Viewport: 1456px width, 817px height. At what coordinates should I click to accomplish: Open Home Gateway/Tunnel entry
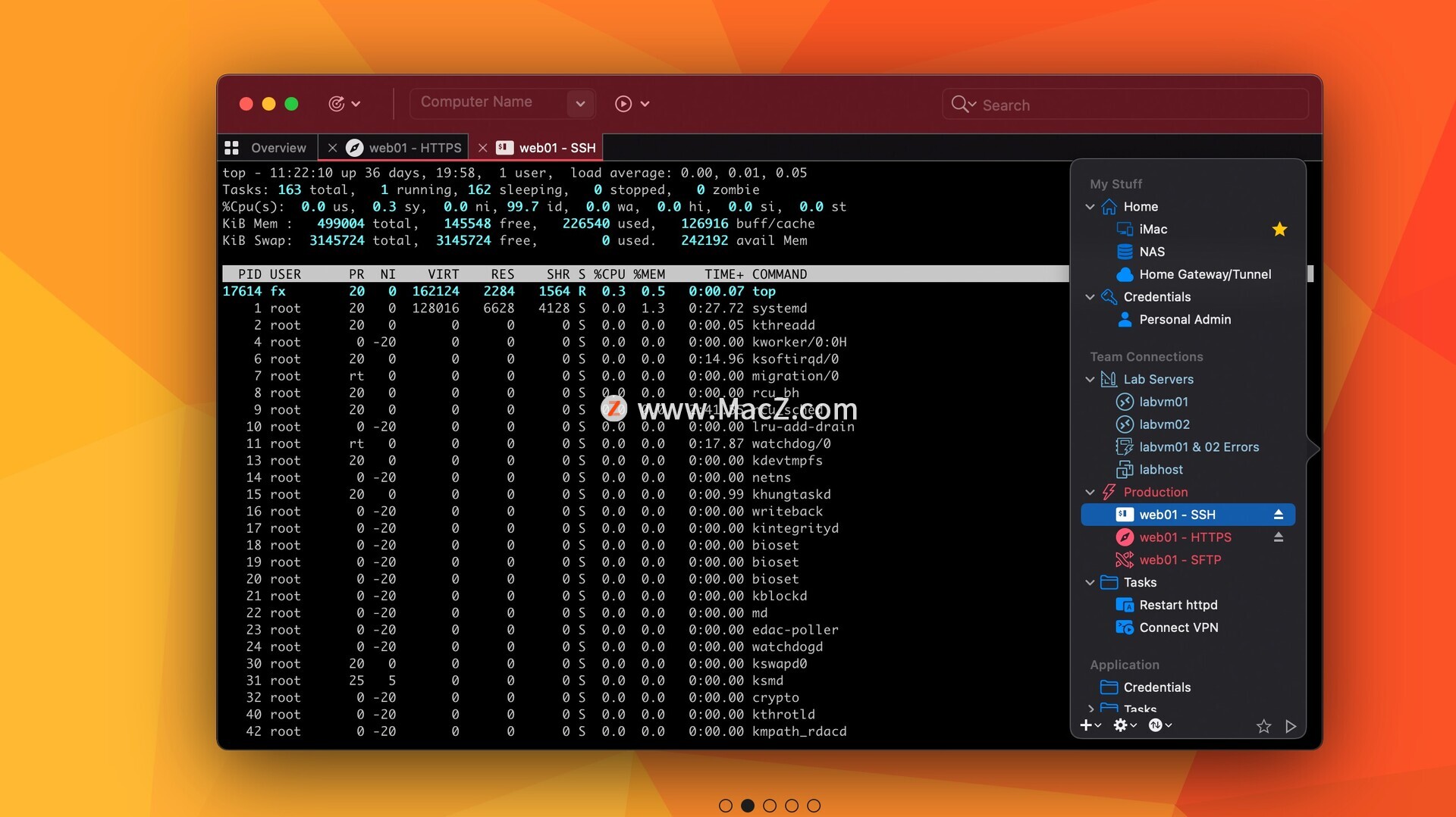1188,274
